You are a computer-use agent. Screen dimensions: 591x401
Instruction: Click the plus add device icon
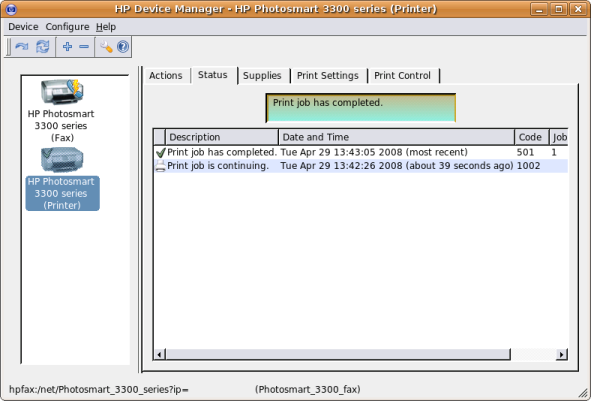(67, 47)
